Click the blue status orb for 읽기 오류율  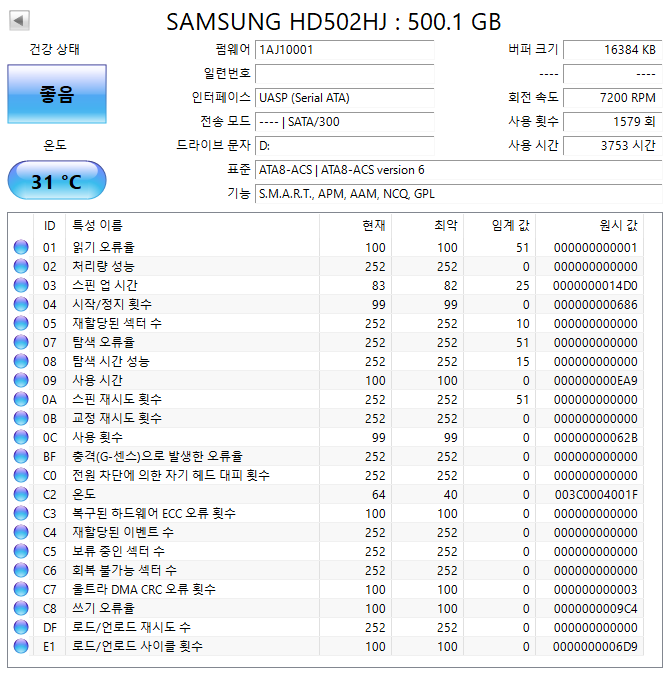(21, 248)
